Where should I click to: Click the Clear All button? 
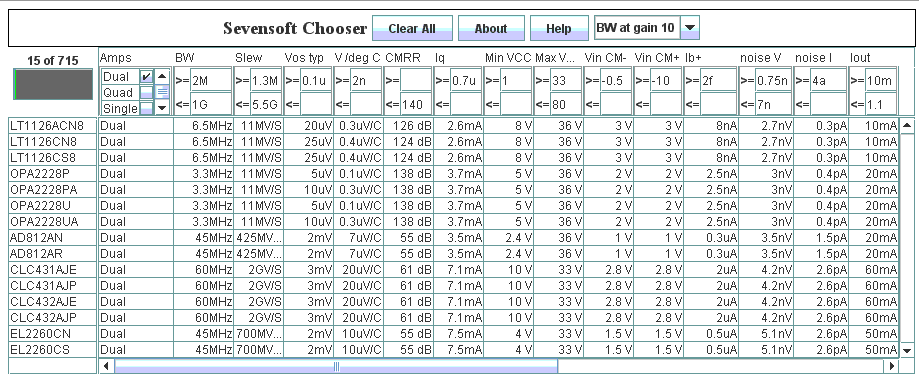(x=412, y=28)
